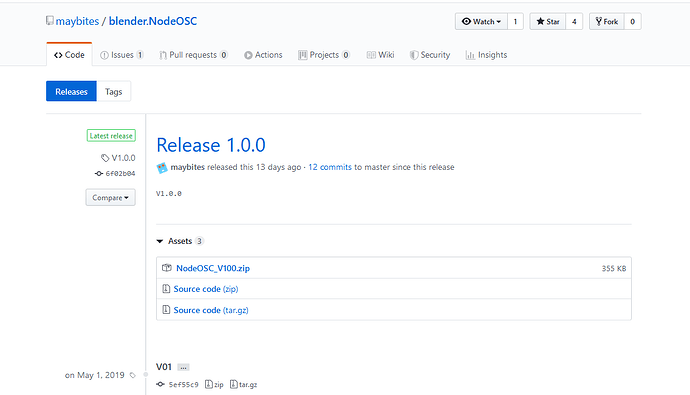This screenshot has height=395, width=690.
Task: View stargazers count 4
Action: click(574, 22)
